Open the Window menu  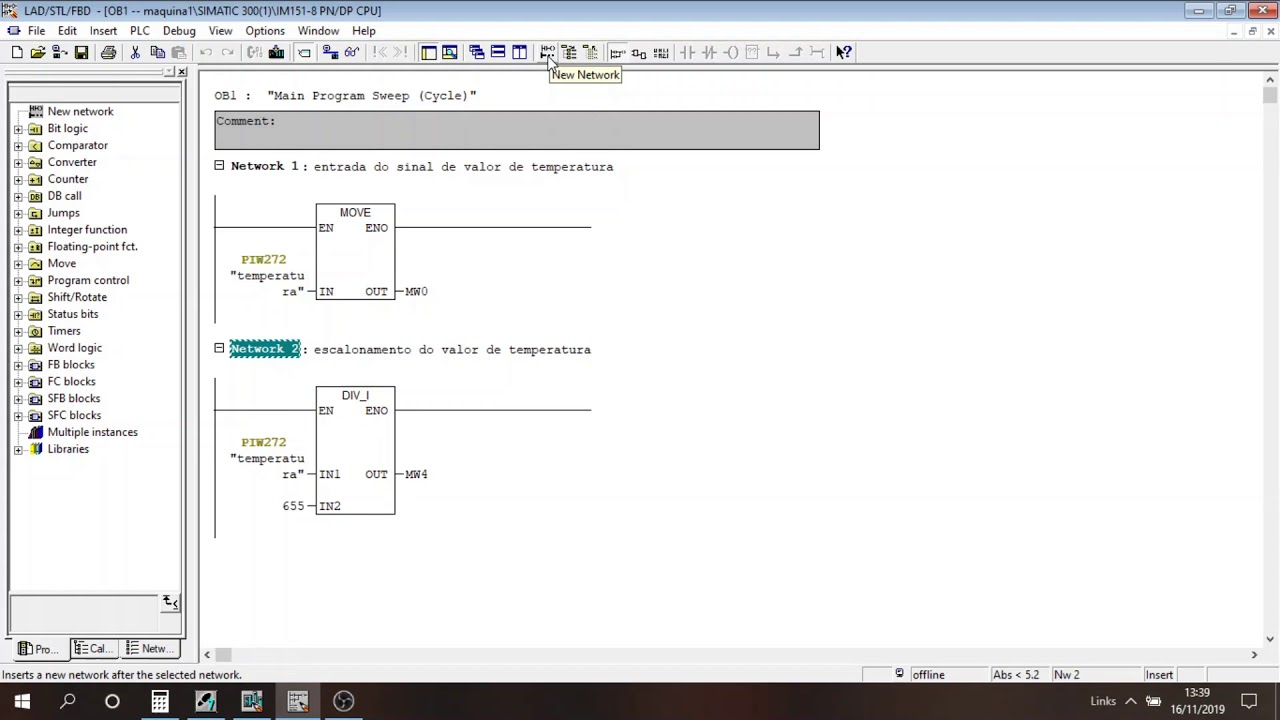pyautogui.click(x=318, y=31)
